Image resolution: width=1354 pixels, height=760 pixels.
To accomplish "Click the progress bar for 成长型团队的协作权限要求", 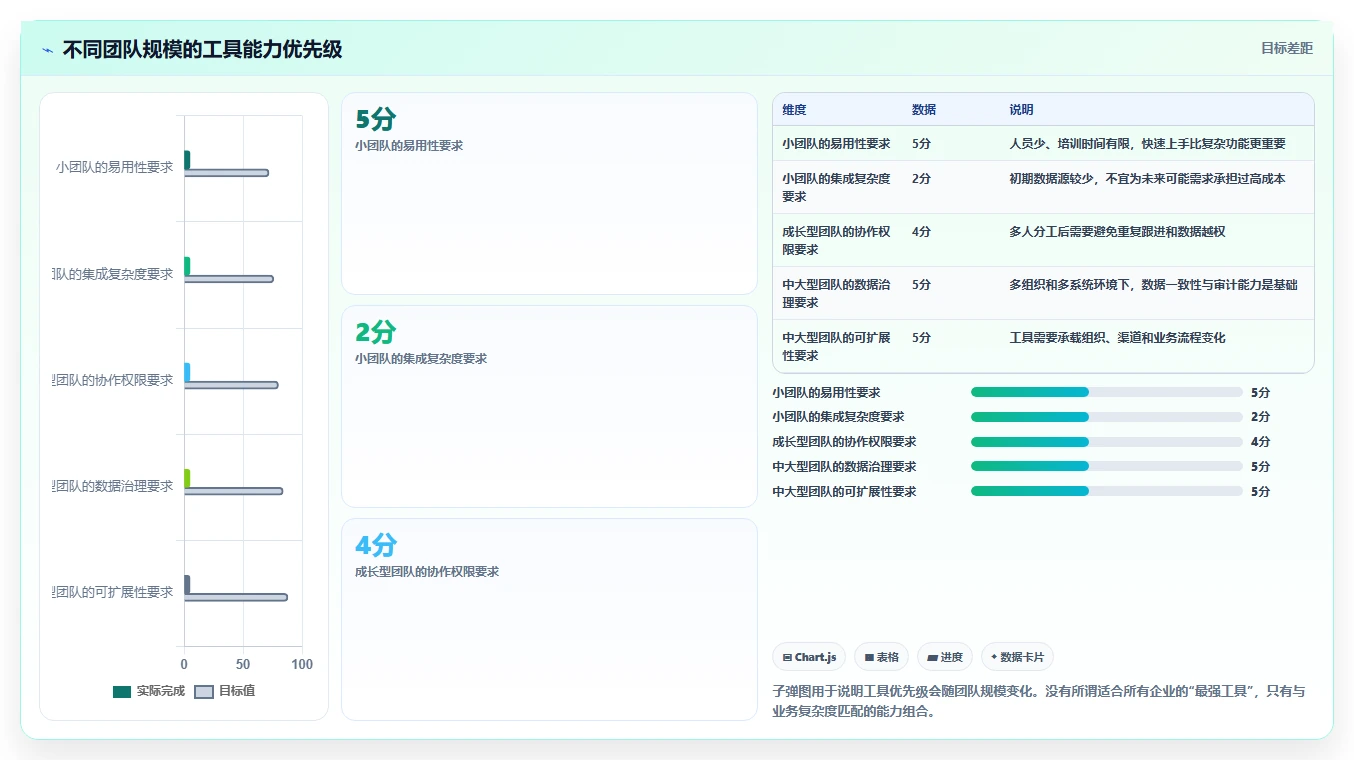I will tap(1106, 442).
